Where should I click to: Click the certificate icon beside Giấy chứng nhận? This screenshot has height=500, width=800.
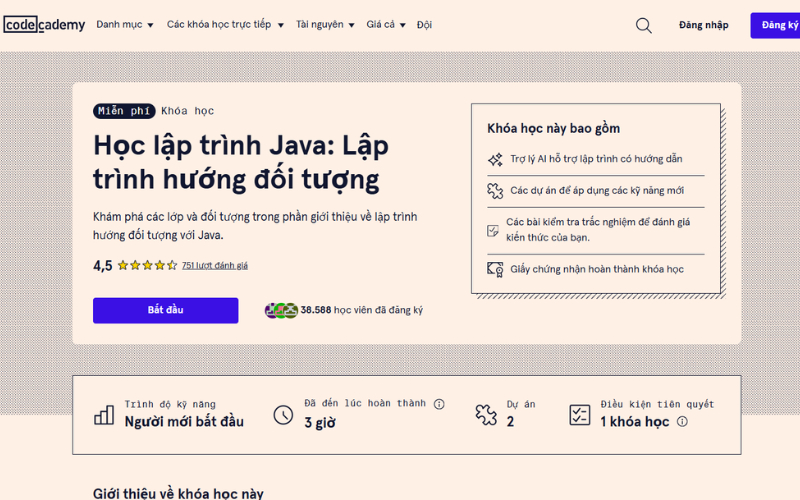coord(495,269)
